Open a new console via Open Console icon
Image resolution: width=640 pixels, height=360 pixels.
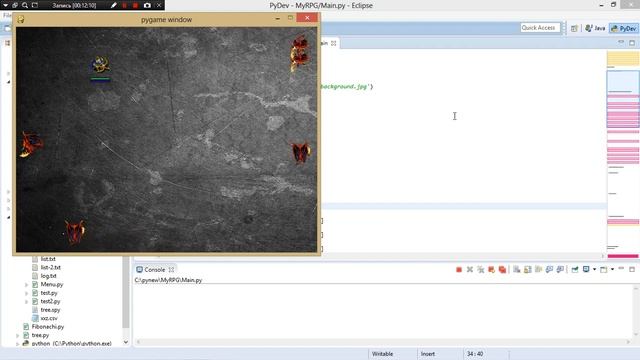[x=604, y=269]
